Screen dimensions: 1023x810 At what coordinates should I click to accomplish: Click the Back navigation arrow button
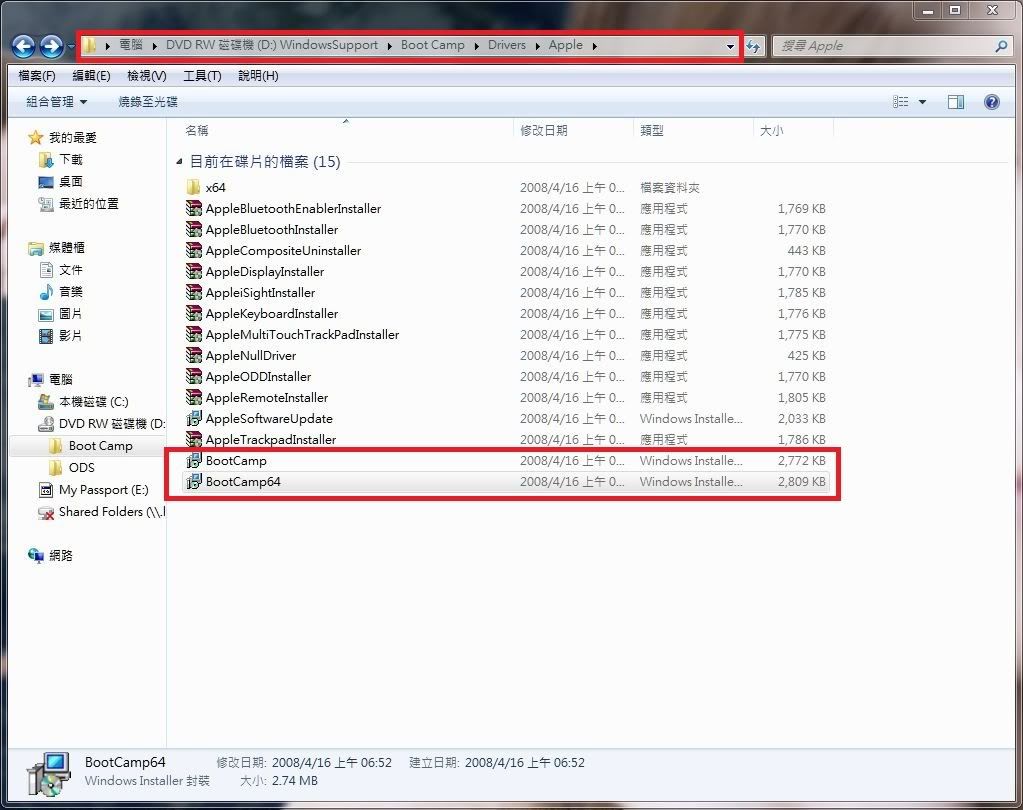23,46
